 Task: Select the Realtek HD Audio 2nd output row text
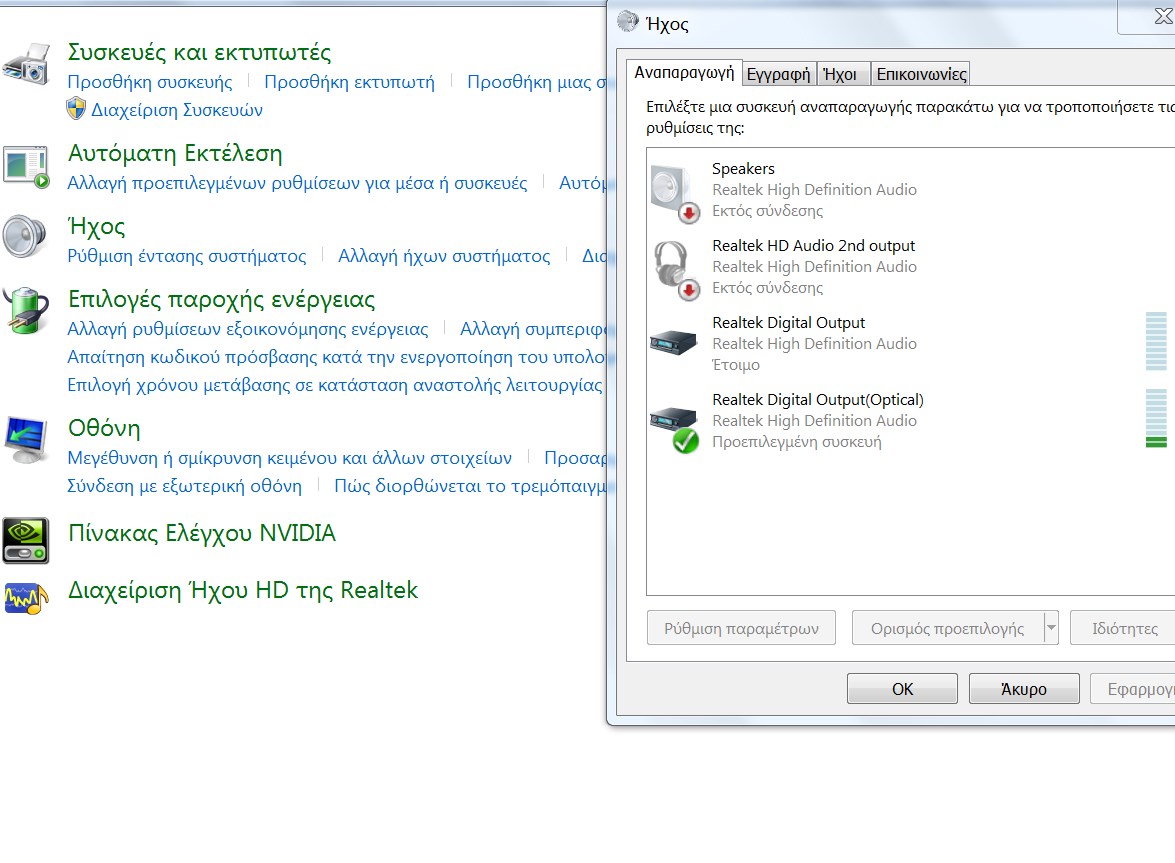pos(814,246)
